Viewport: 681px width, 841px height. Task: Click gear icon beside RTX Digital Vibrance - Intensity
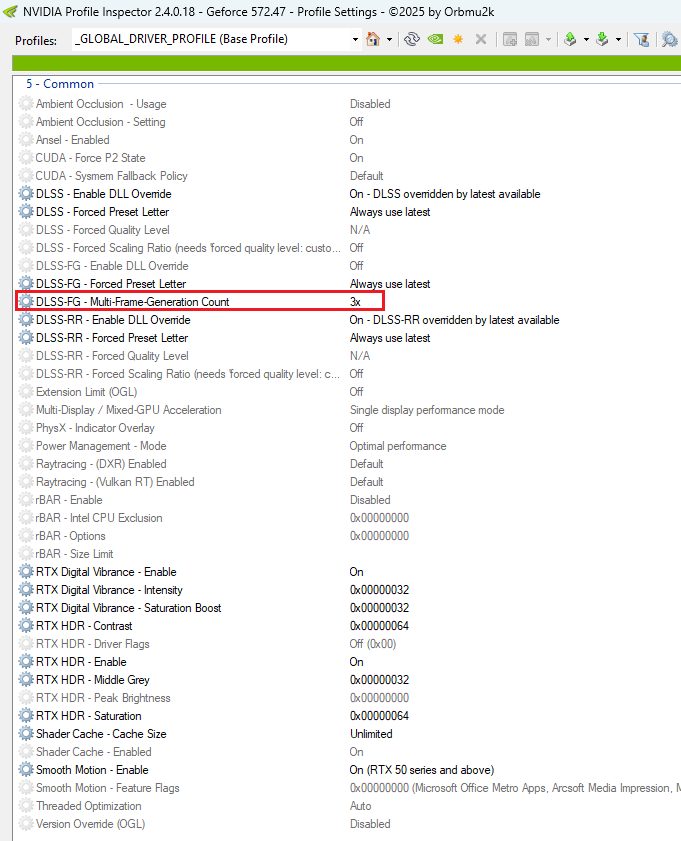(26, 590)
